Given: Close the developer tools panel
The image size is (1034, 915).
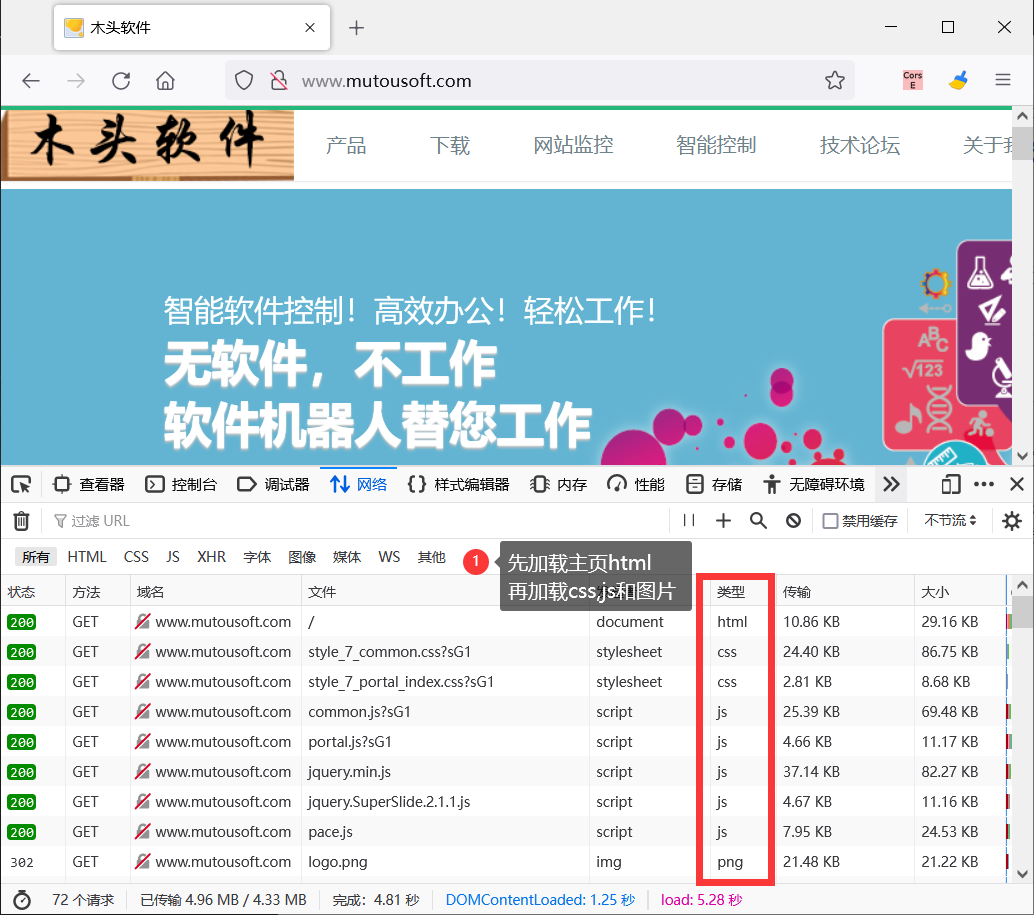Looking at the screenshot, I should pyautogui.click(x=1017, y=485).
